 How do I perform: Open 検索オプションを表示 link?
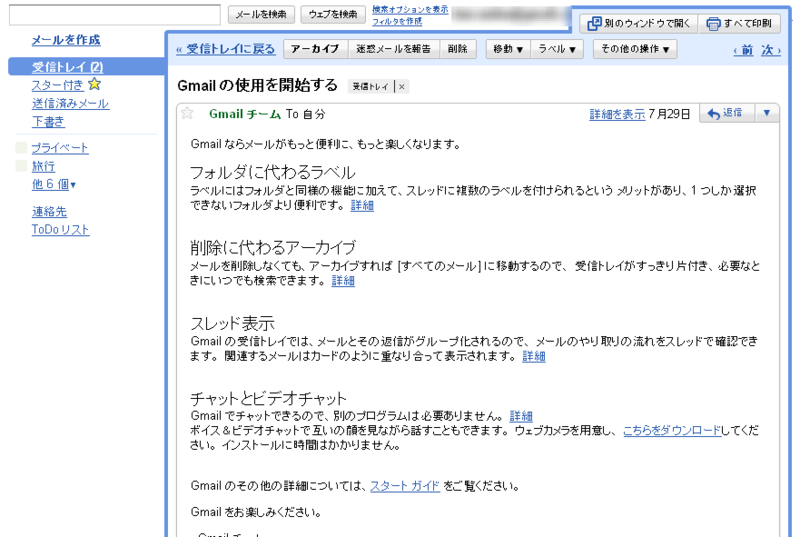[x=410, y=9]
